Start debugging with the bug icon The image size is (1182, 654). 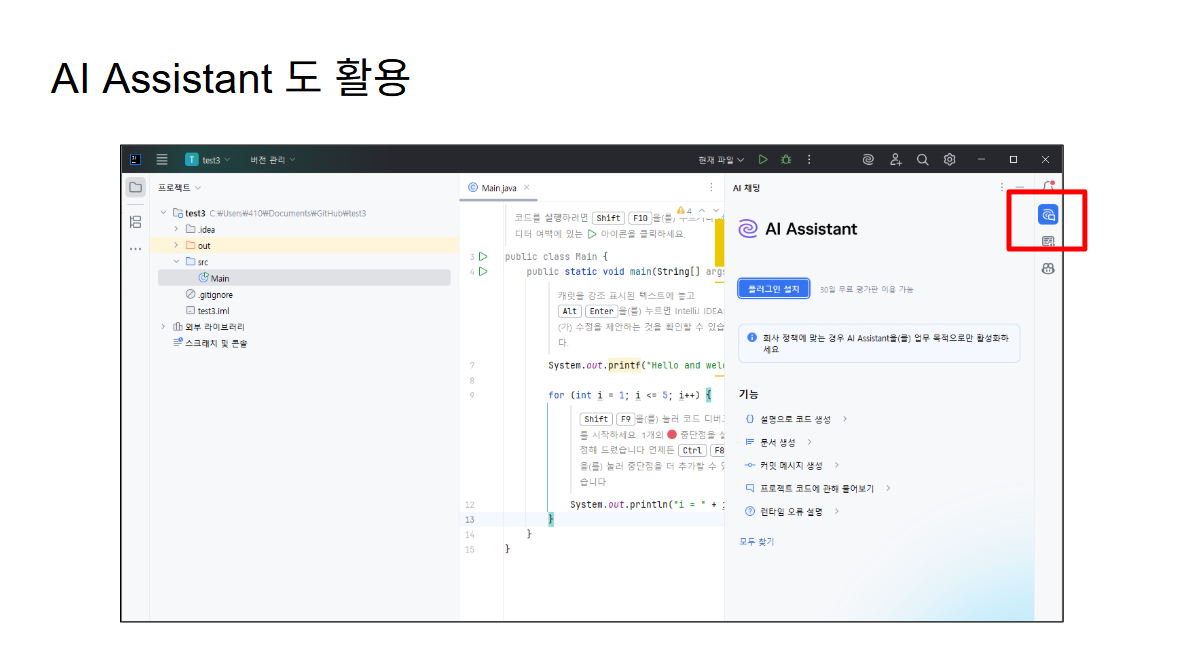click(x=786, y=160)
